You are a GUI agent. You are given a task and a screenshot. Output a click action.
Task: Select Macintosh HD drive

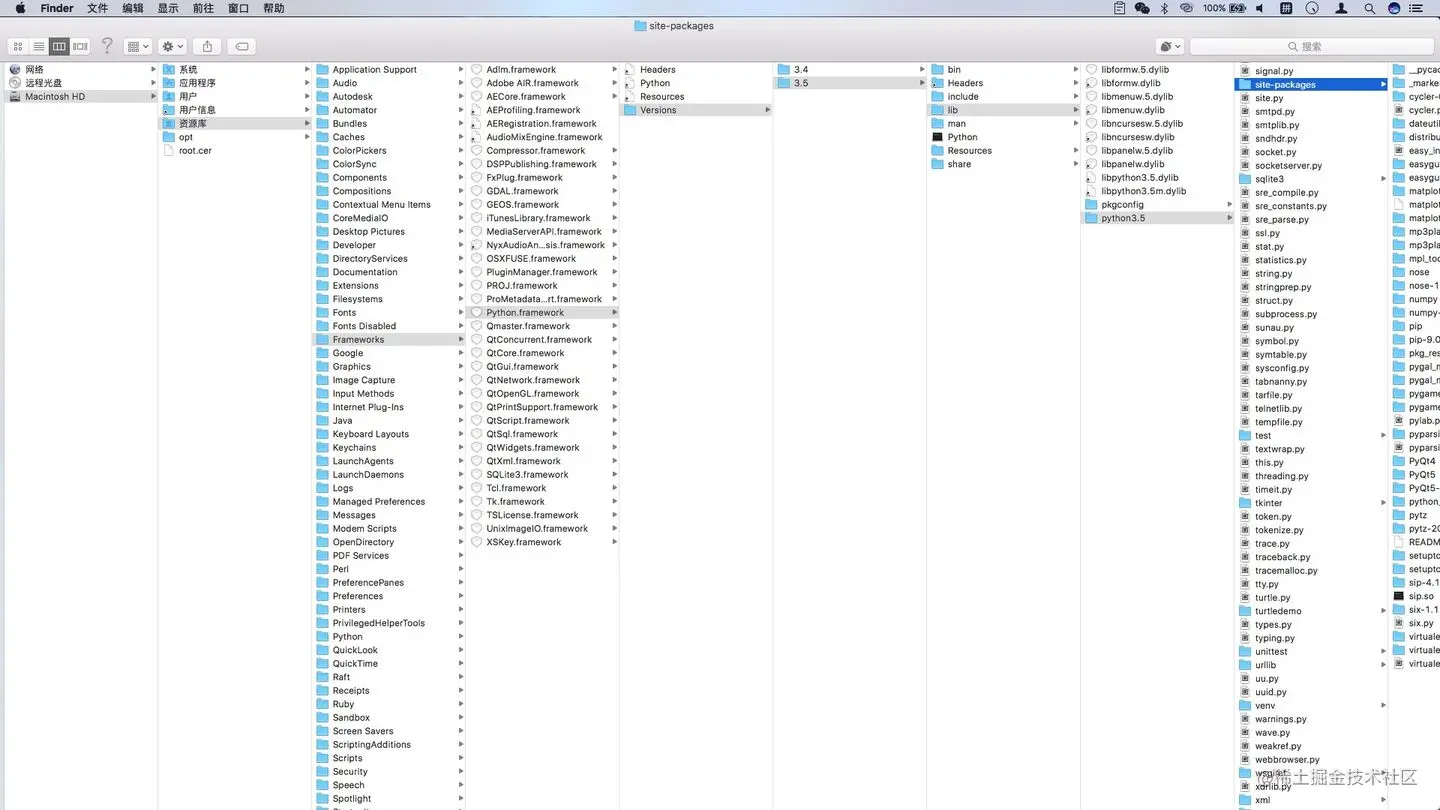(x=81, y=97)
